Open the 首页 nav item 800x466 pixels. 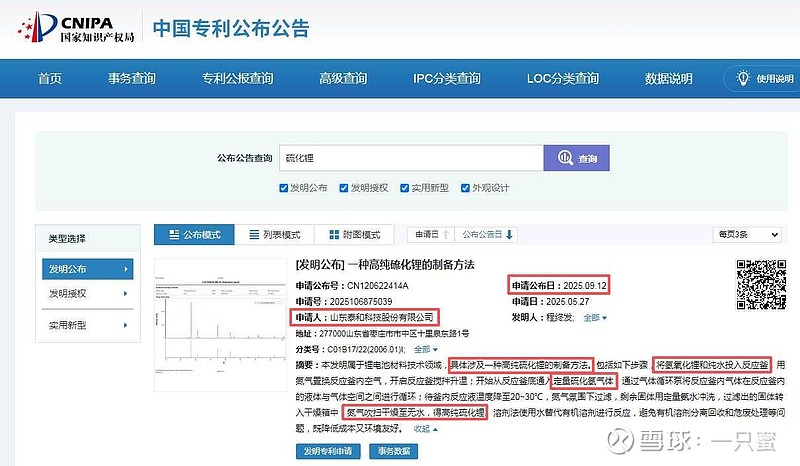(50, 78)
